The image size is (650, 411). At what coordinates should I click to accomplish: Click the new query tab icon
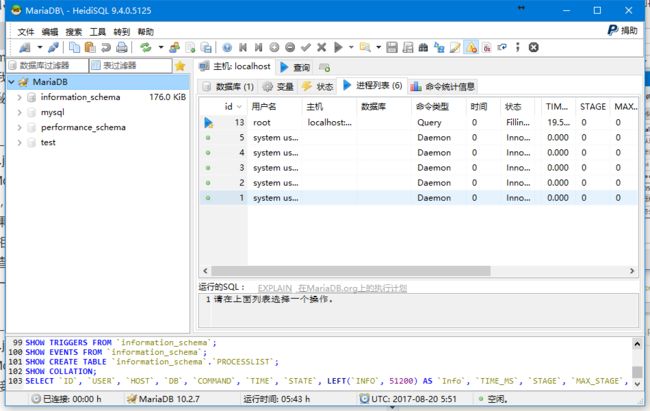pyautogui.click(x=325, y=67)
